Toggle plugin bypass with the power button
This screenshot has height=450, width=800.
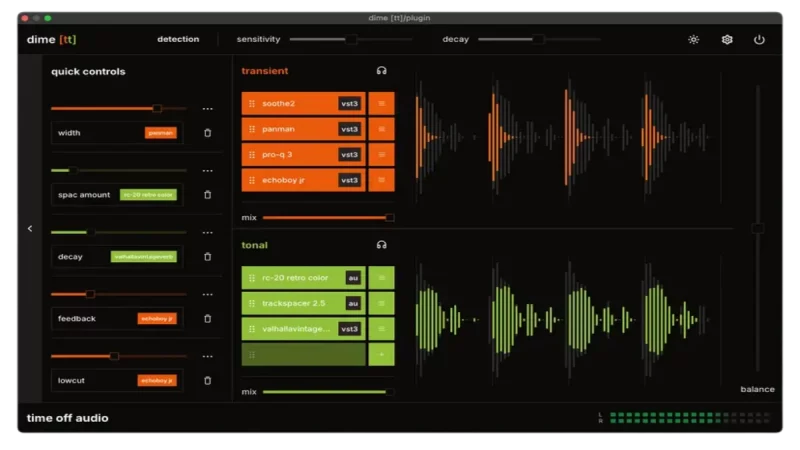click(759, 40)
